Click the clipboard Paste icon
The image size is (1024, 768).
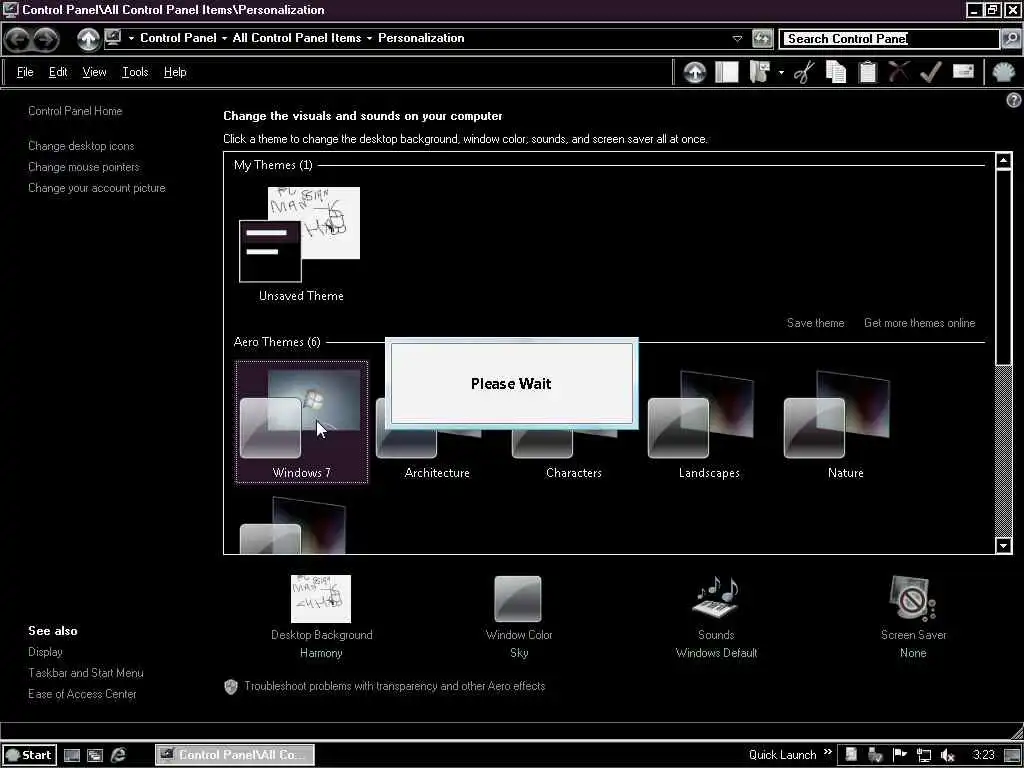867,72
